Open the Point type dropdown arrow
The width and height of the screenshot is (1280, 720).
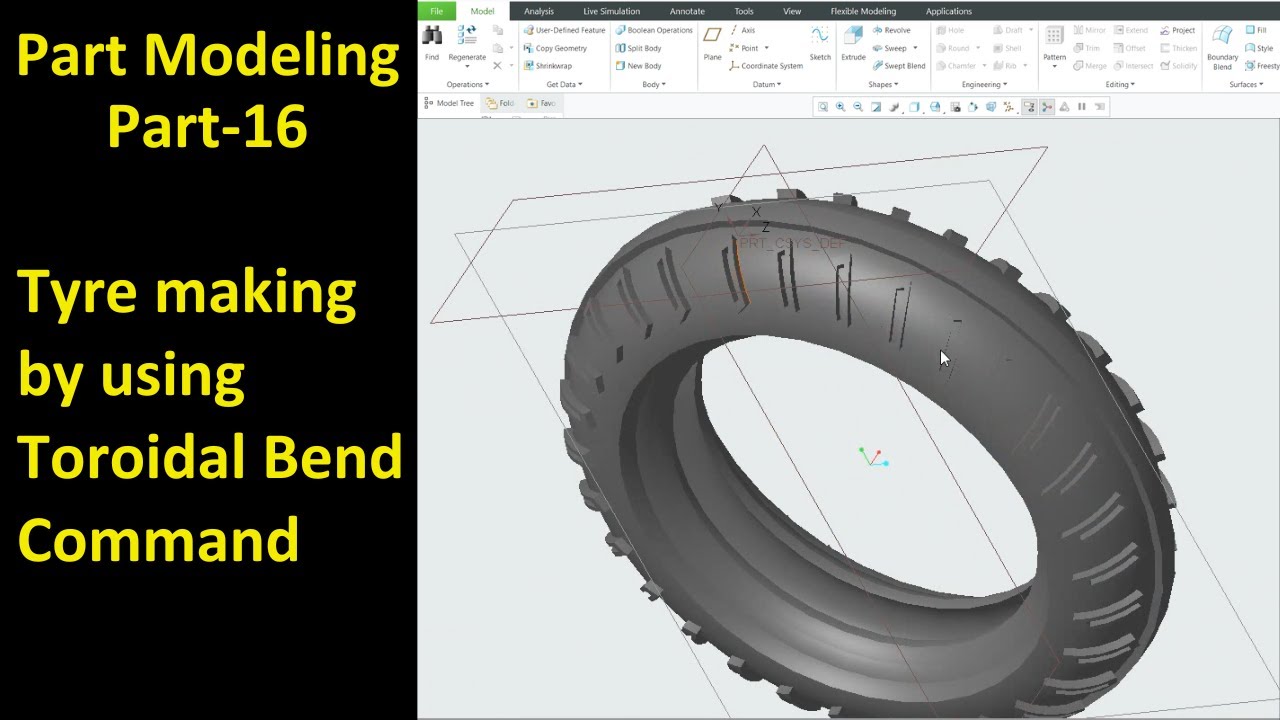tap(766, 48)
